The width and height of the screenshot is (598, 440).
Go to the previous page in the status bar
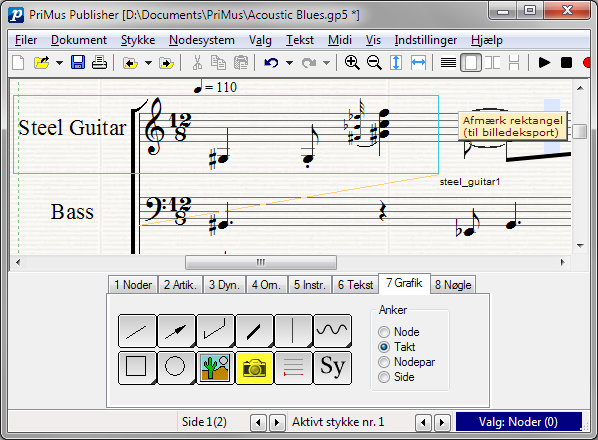click(258, 422)
